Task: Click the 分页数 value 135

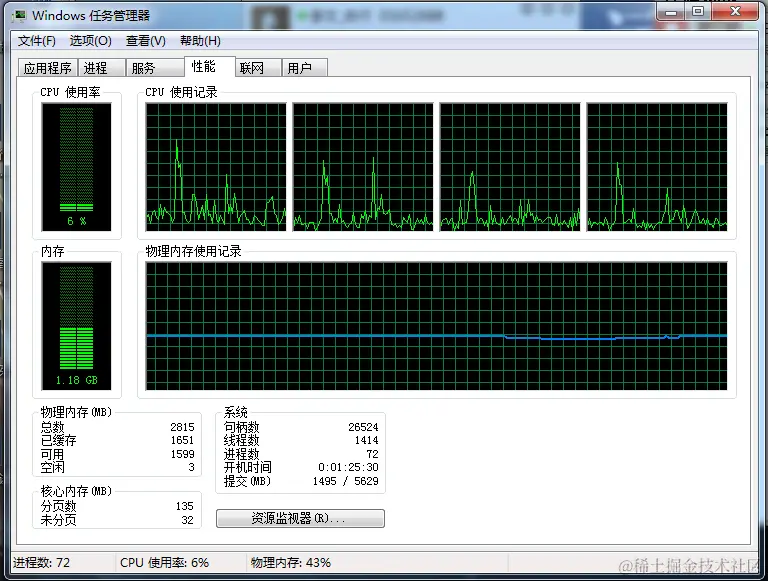Action: 185,506
